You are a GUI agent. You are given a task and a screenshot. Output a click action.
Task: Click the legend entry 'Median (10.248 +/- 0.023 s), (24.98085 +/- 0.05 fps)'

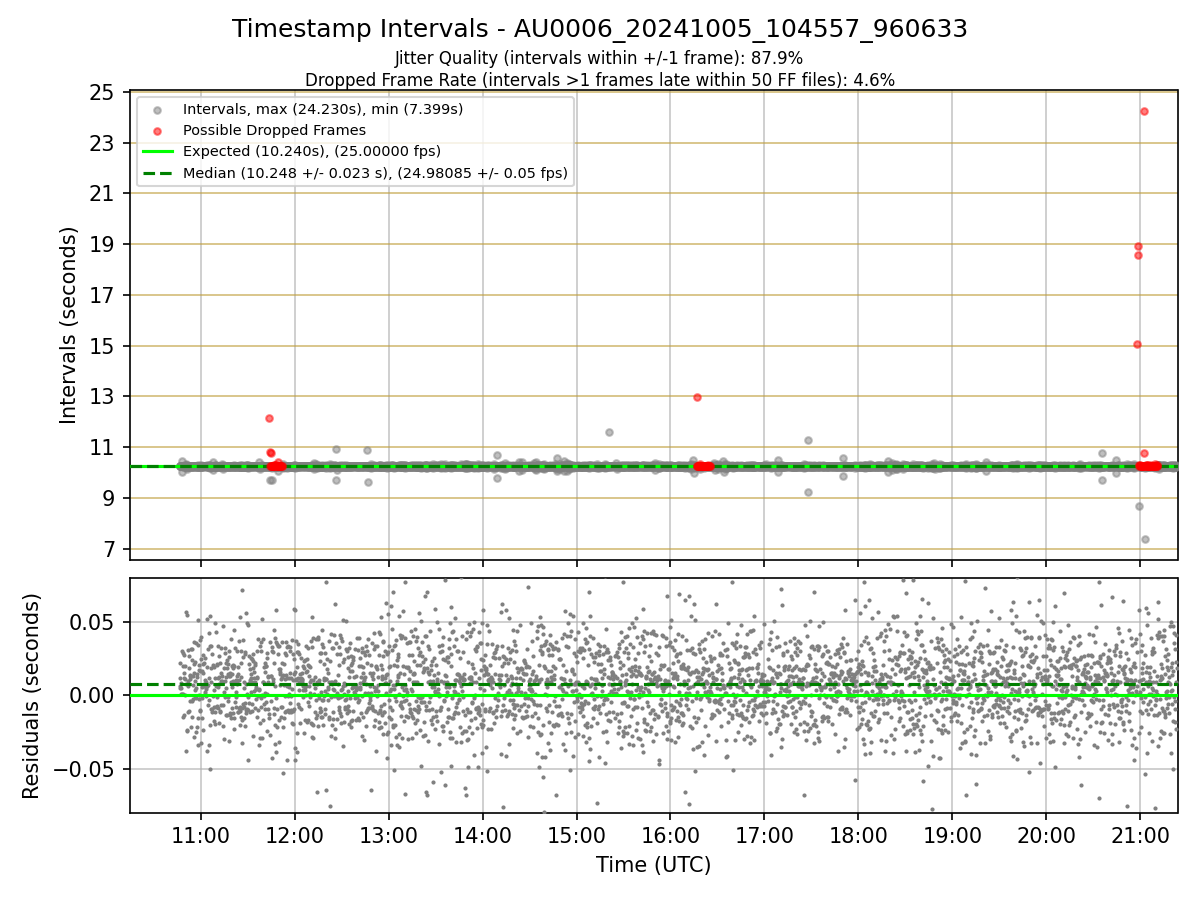click(x=375, y=173)
